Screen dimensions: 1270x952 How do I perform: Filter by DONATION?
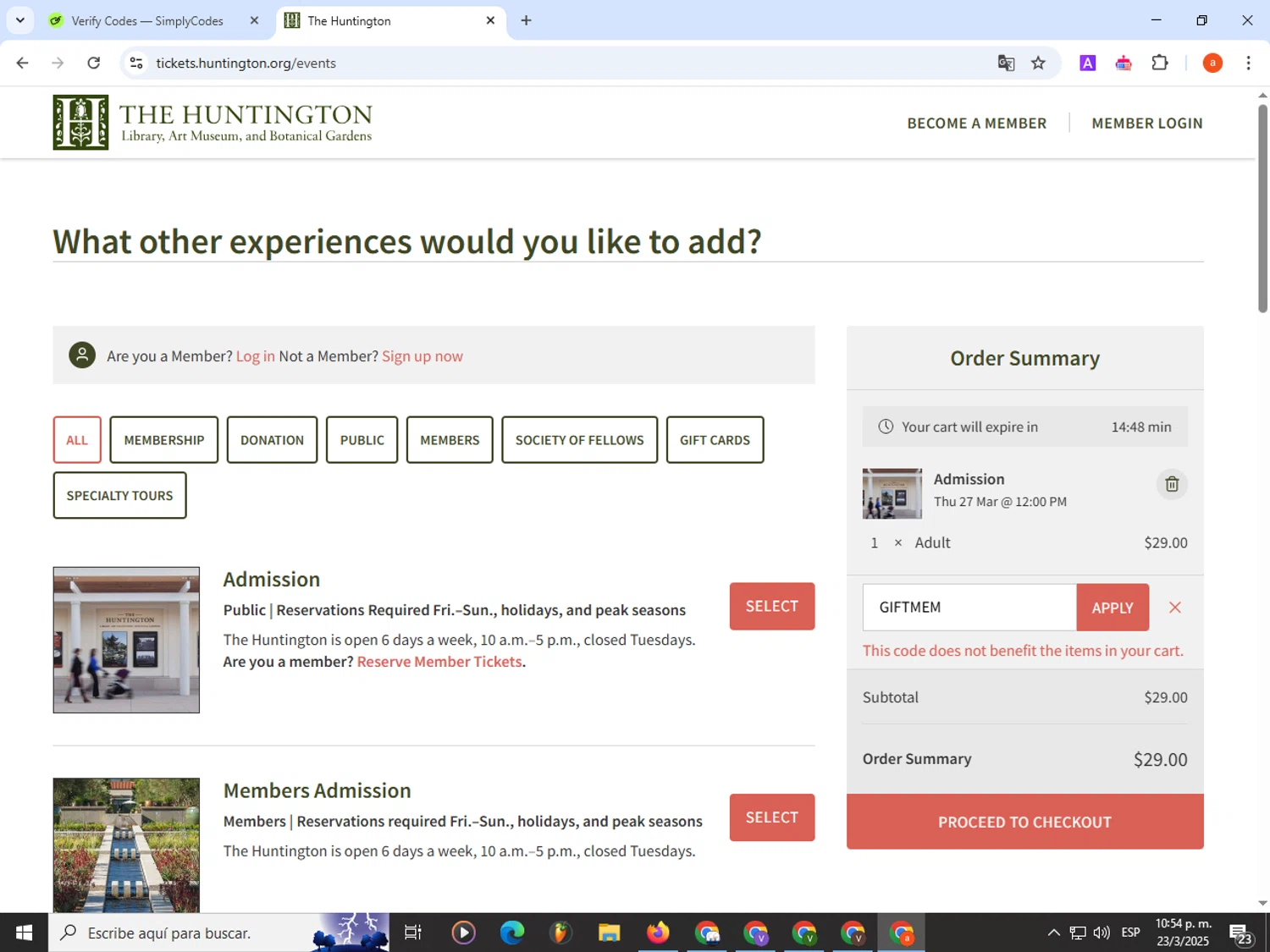(x=272, y=439)
